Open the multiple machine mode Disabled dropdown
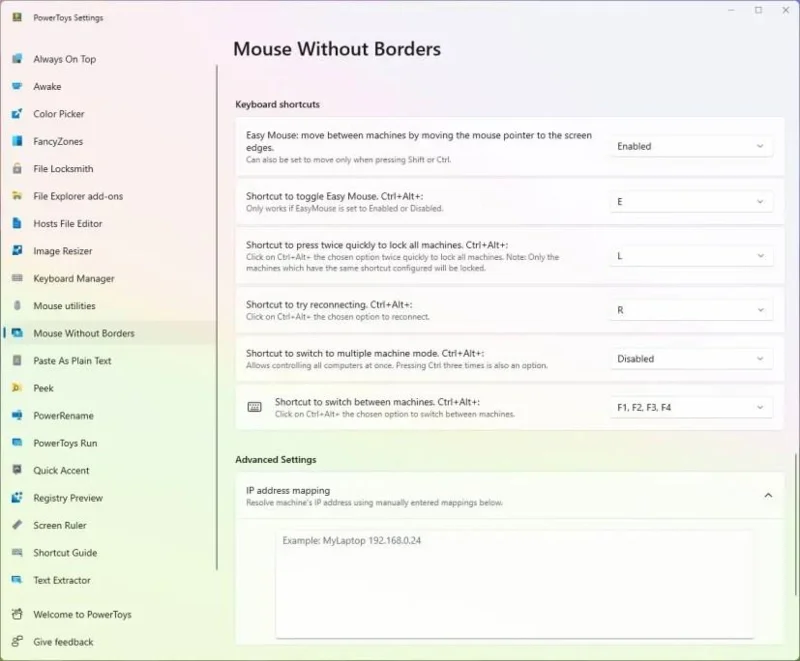 tap(691, 359)
